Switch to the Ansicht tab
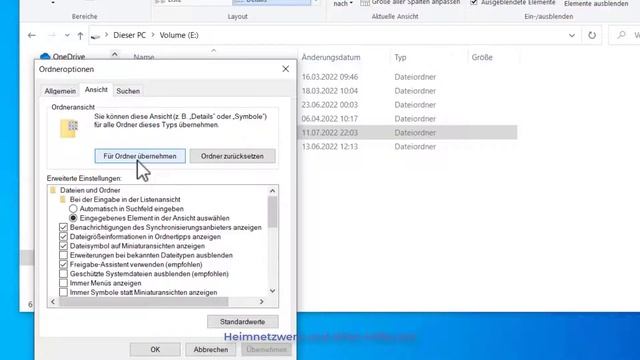 coord(96,90)
